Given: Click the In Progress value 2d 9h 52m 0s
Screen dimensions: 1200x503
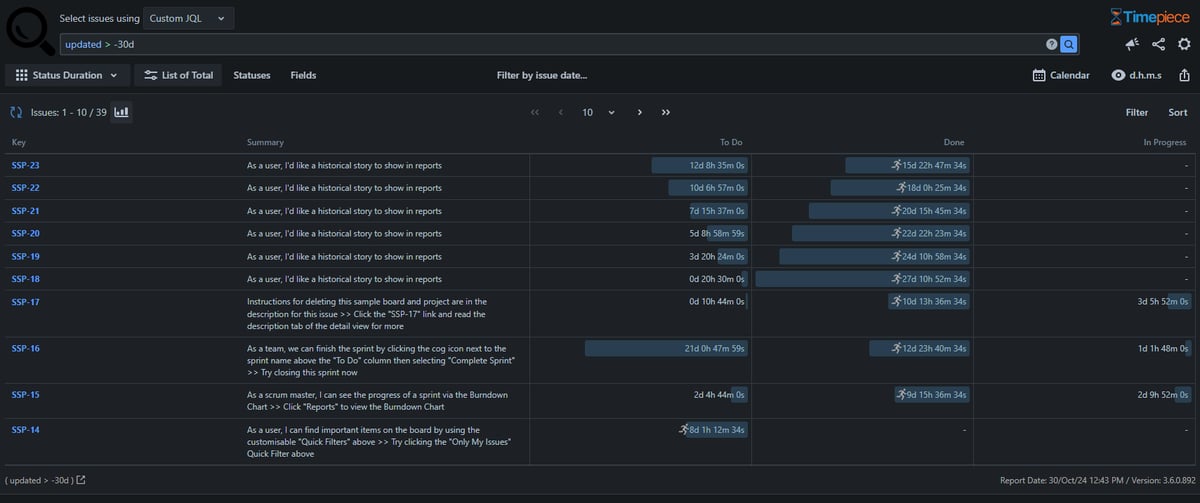Looking at the screenshot, I should pos(1163,395).
